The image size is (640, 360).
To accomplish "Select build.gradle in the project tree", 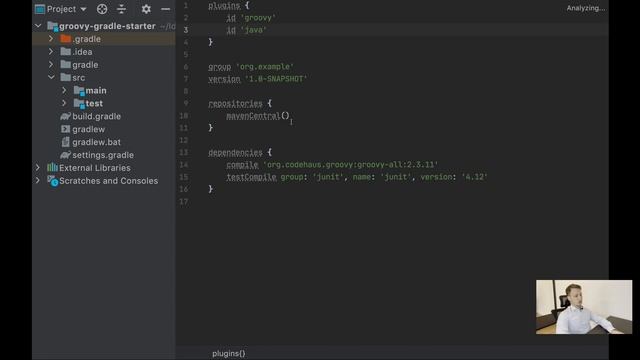I will pyautogui.click(x=96, y=116).
